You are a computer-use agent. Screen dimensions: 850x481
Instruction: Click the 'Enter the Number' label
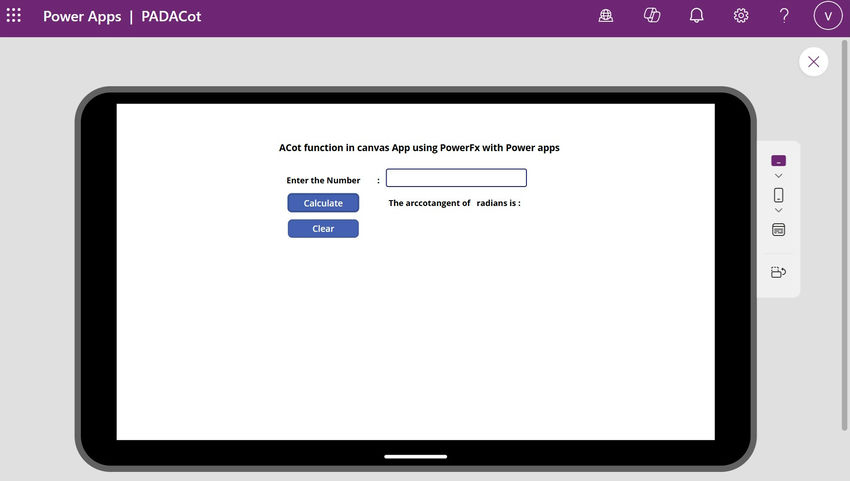323,180
